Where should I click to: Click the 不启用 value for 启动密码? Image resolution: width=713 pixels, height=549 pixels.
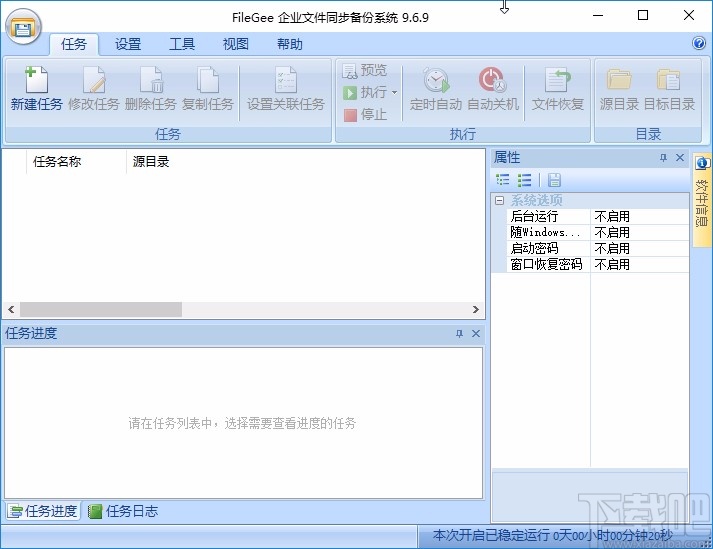(x=612, y=248)
